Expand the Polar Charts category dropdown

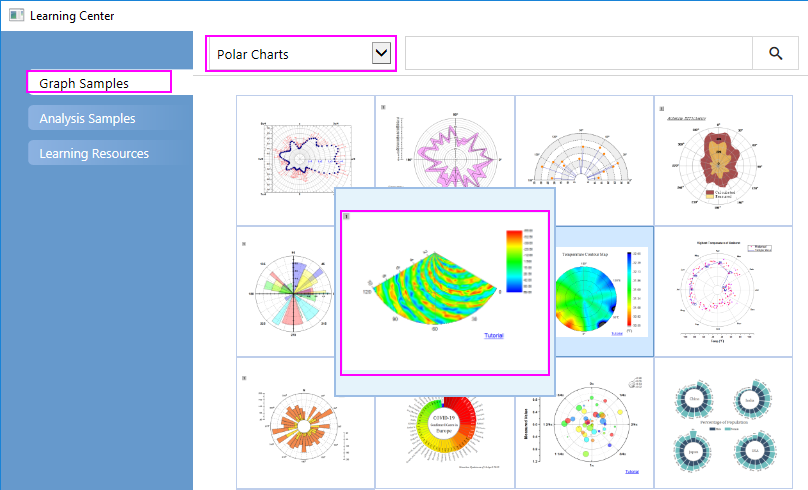pyautogui.click(x=380, y=54)
